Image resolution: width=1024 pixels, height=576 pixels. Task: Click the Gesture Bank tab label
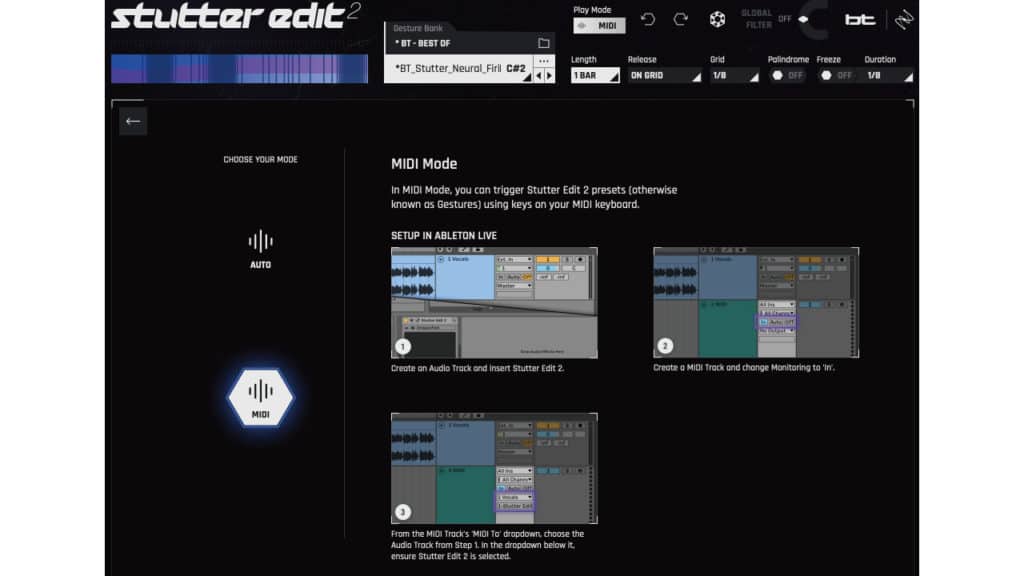tap(418, 28)
